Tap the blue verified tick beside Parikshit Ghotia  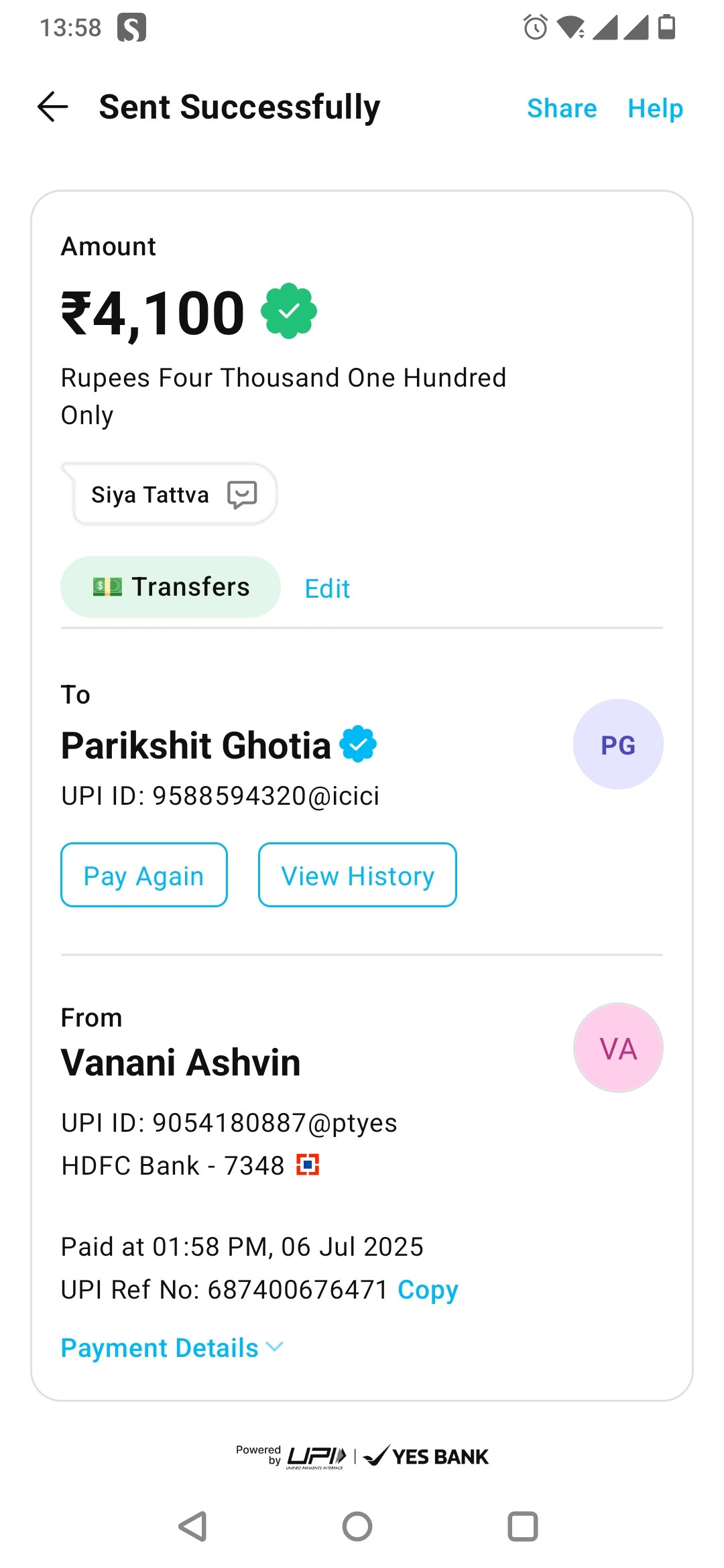359,744
